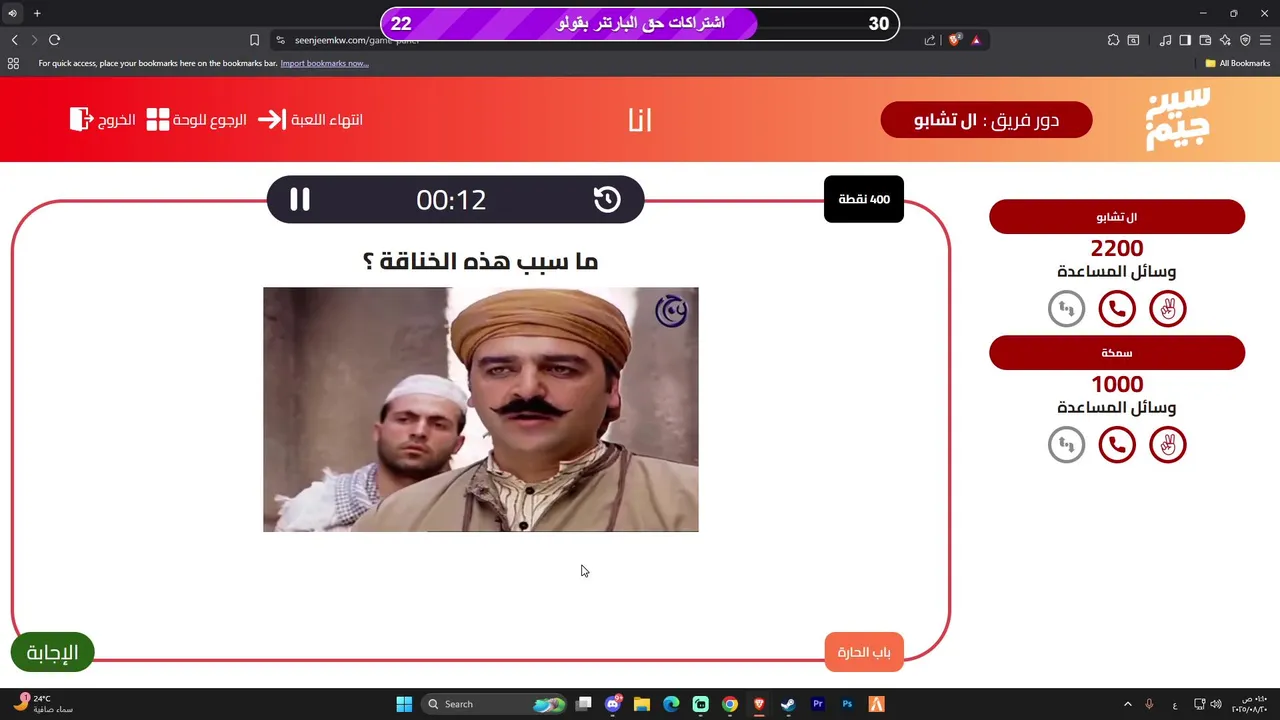Click the سمكة team name bar

pyautogui.click(x=1117, y=353)
